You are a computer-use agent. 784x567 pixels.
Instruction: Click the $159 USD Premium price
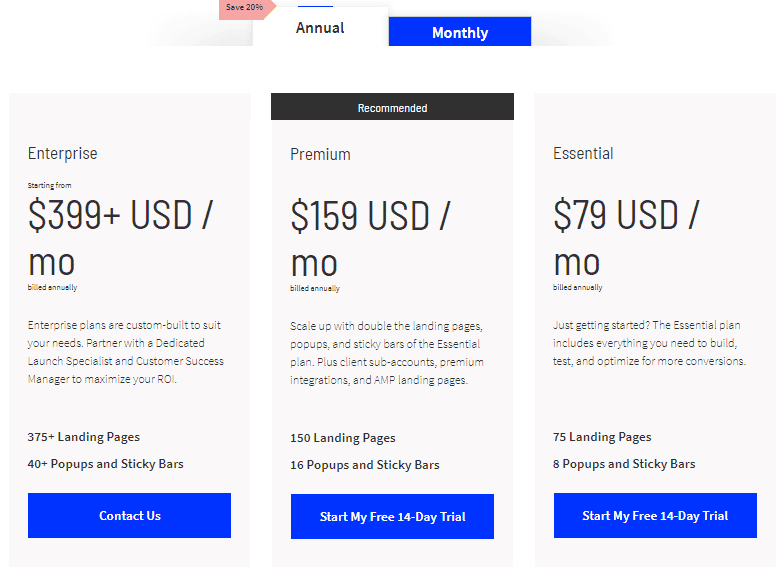[370, 239]
